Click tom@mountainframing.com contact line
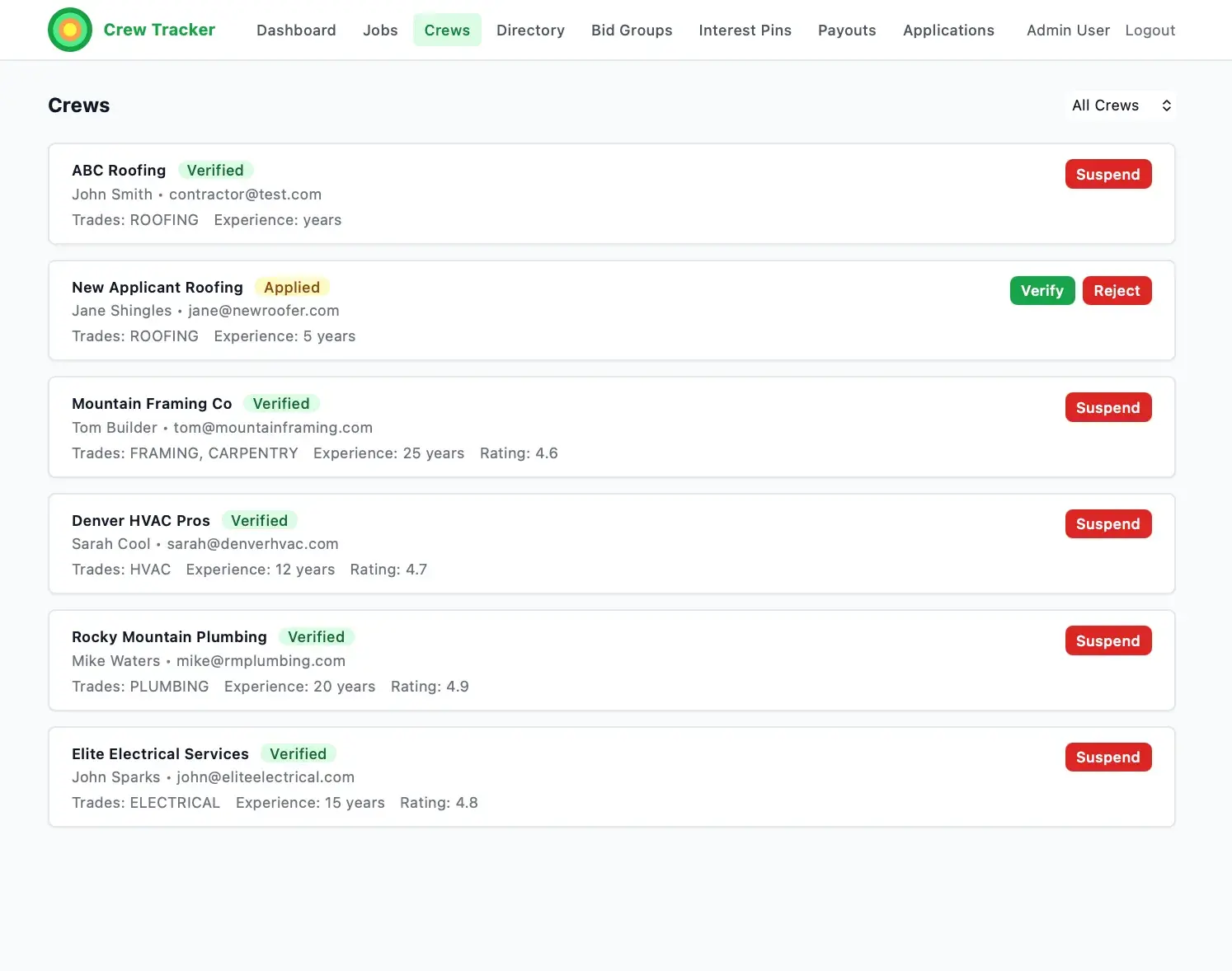Viewport: 1232px width, 971px height. 223,428
